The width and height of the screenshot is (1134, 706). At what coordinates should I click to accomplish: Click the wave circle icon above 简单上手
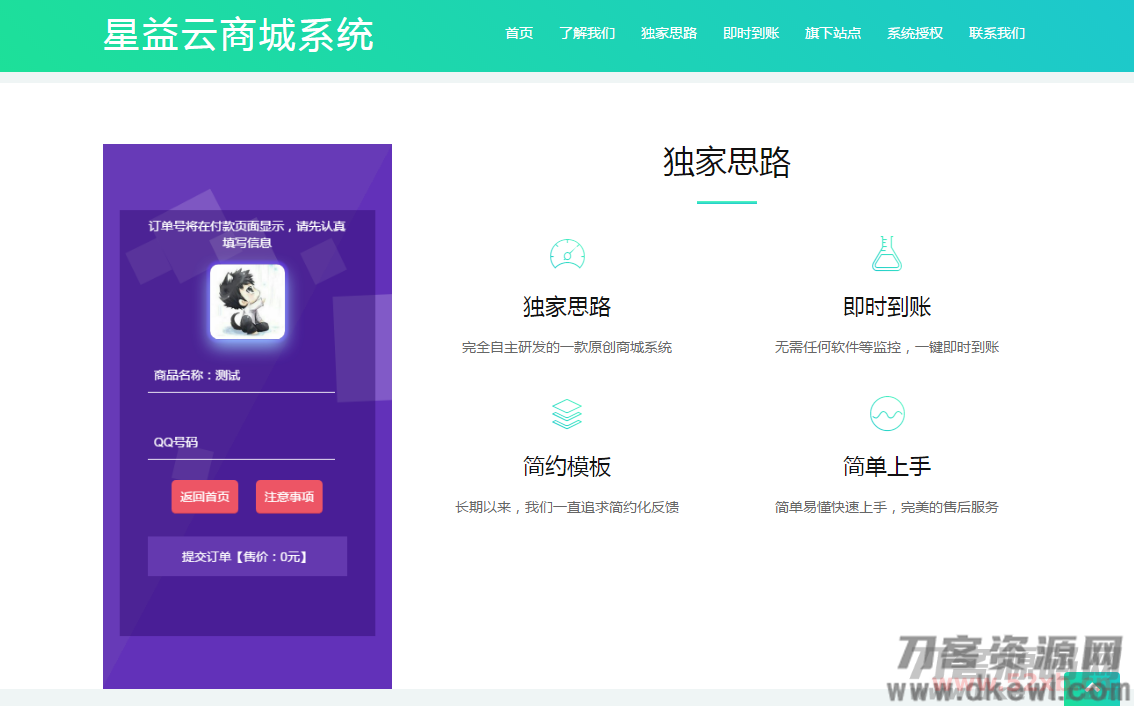coord(887,413)
